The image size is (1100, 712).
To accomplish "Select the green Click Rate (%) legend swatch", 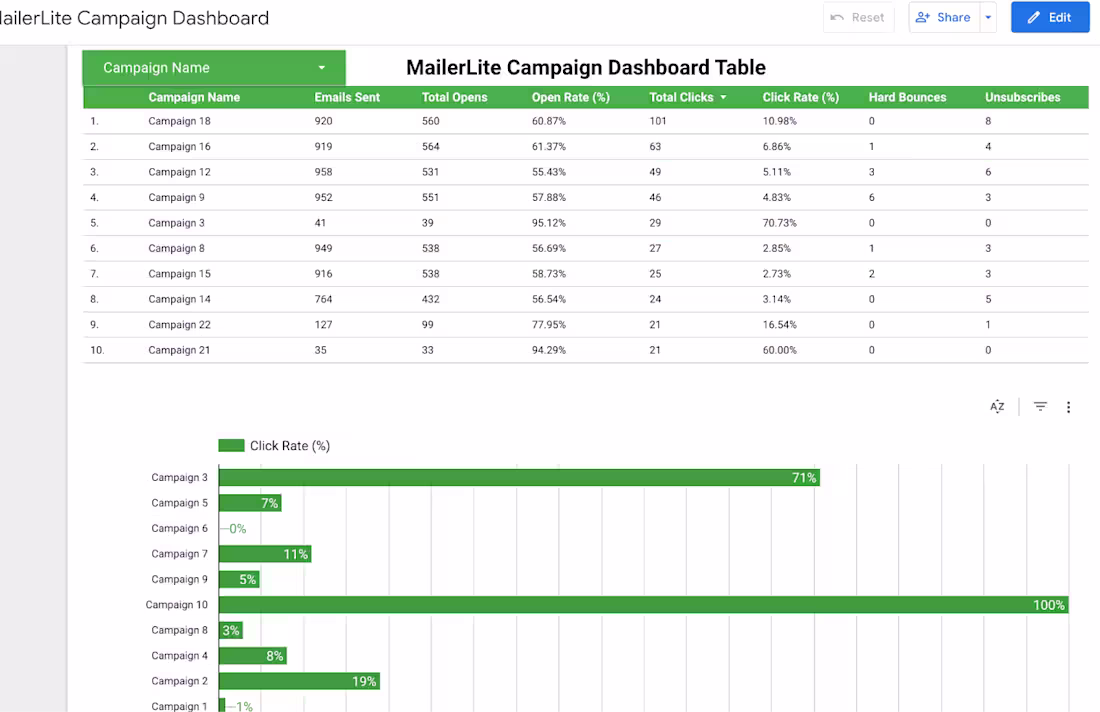I will (231, 445).
